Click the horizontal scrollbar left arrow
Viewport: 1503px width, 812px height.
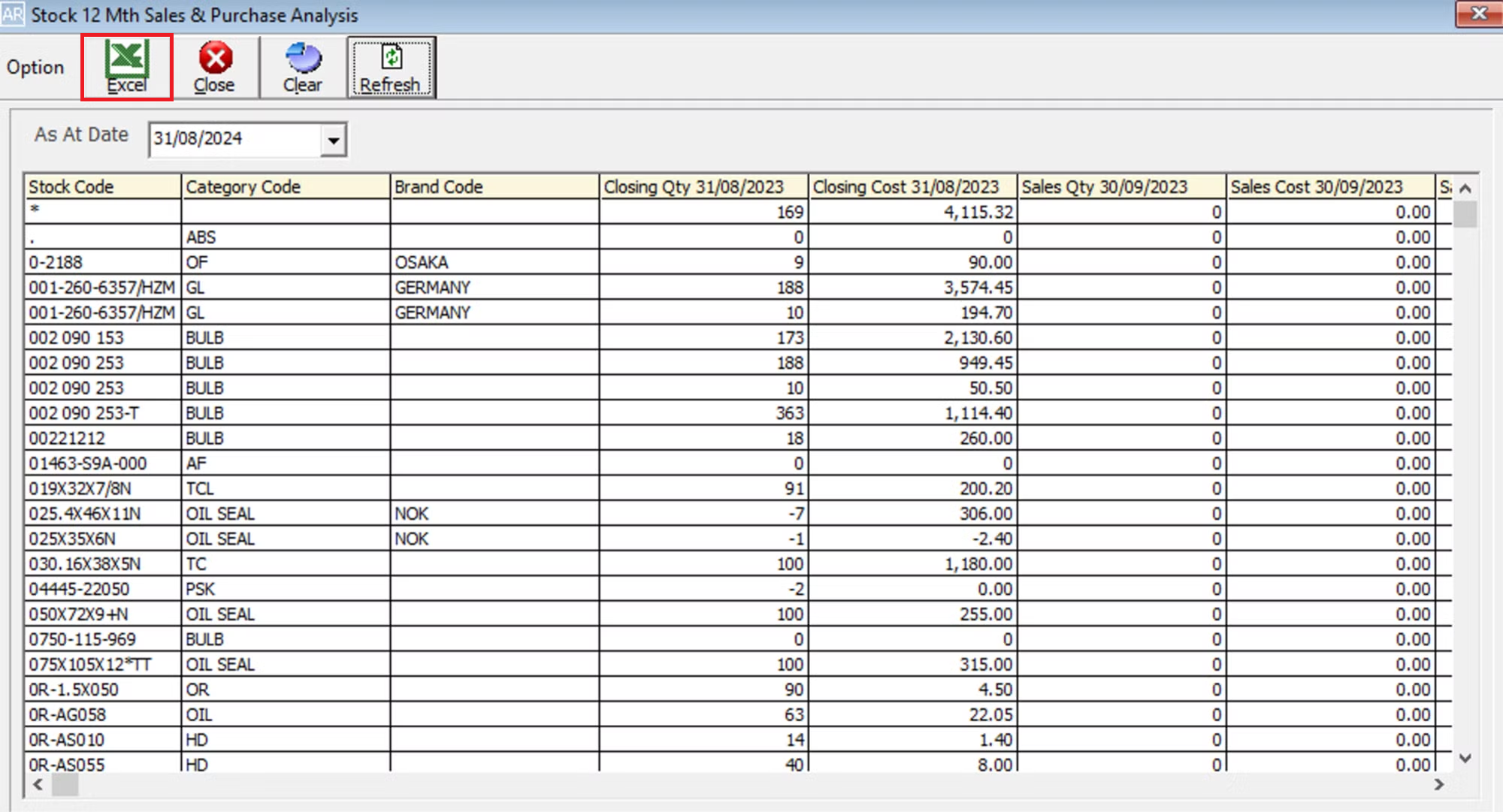[38, 784]
